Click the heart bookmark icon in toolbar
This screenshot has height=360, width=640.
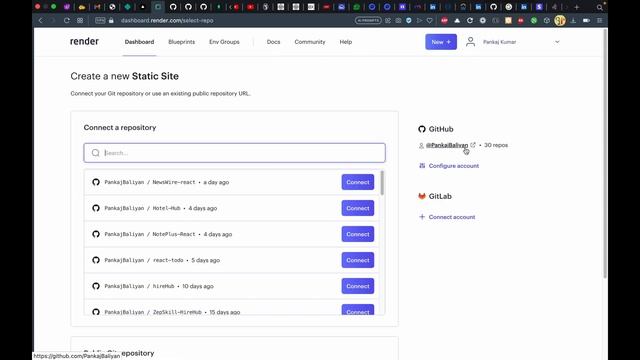[x=429, y=20]
